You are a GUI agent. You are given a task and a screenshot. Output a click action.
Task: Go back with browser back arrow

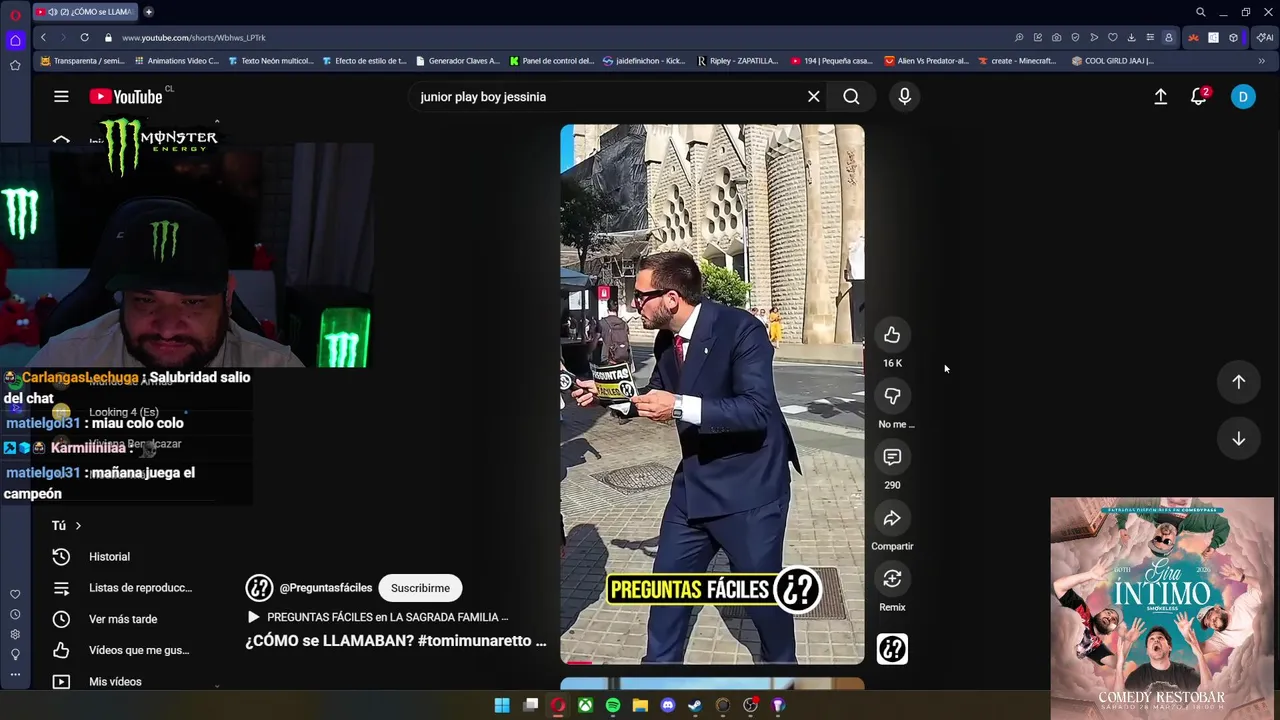[43, 37]
